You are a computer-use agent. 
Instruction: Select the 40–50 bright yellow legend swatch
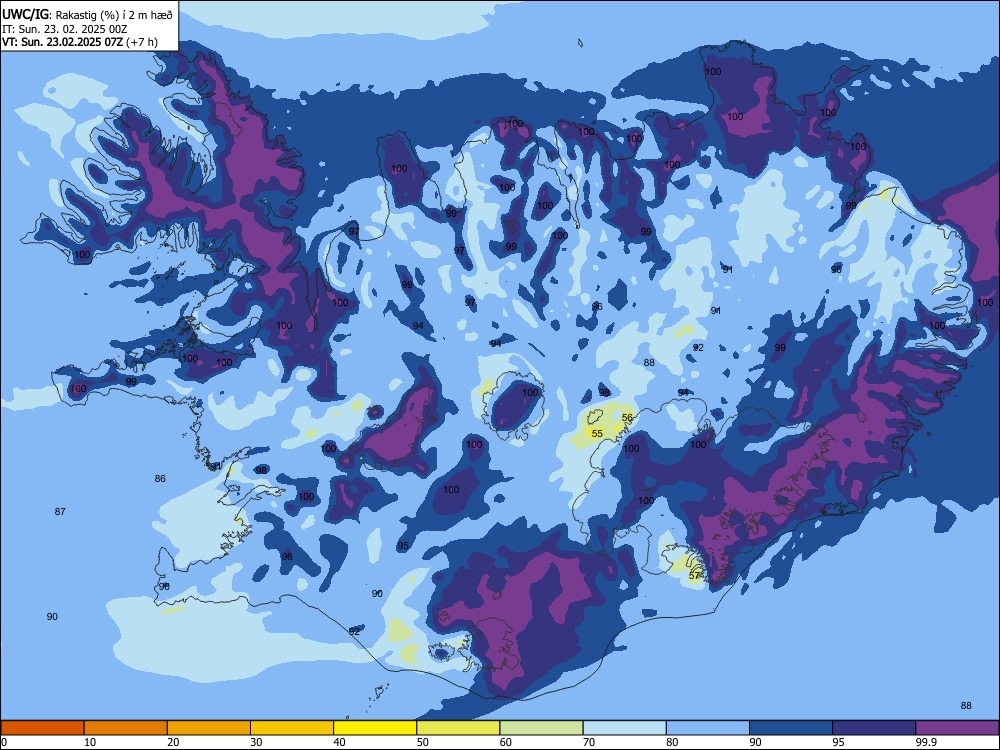coord(375,728)
